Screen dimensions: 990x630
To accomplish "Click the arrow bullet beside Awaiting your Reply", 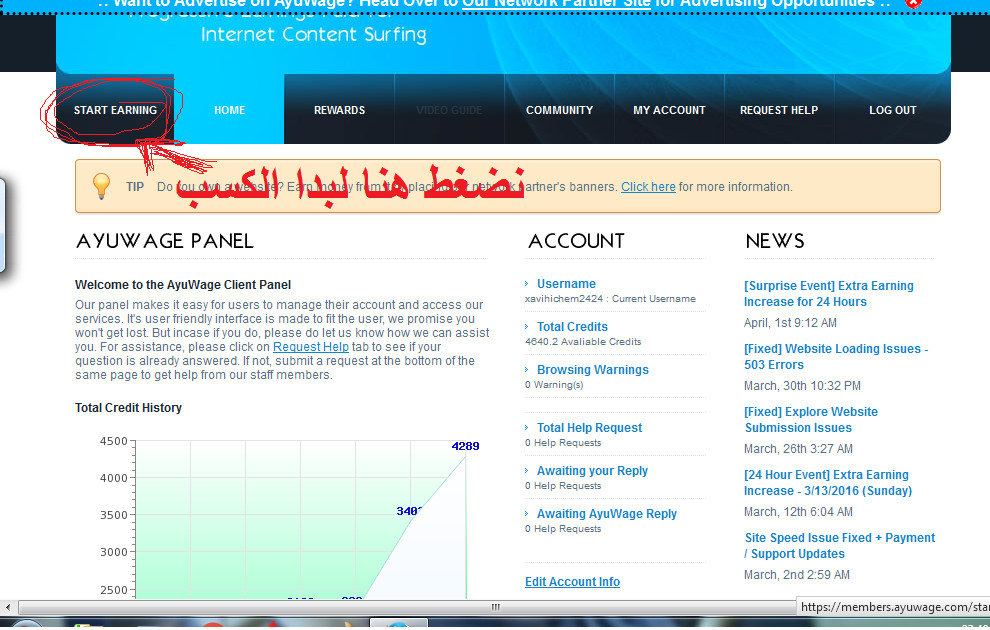I will click(527, 470).
